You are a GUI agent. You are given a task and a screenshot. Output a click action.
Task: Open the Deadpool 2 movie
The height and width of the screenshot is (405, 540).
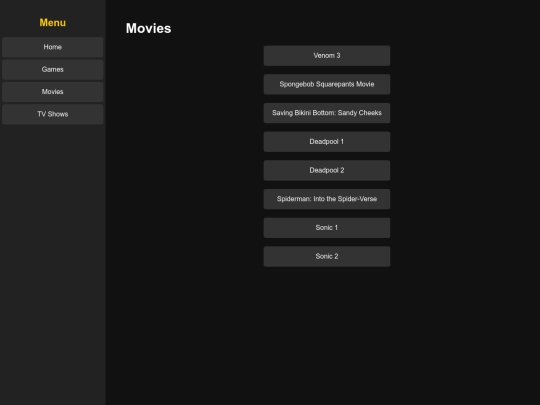[327, 170]
